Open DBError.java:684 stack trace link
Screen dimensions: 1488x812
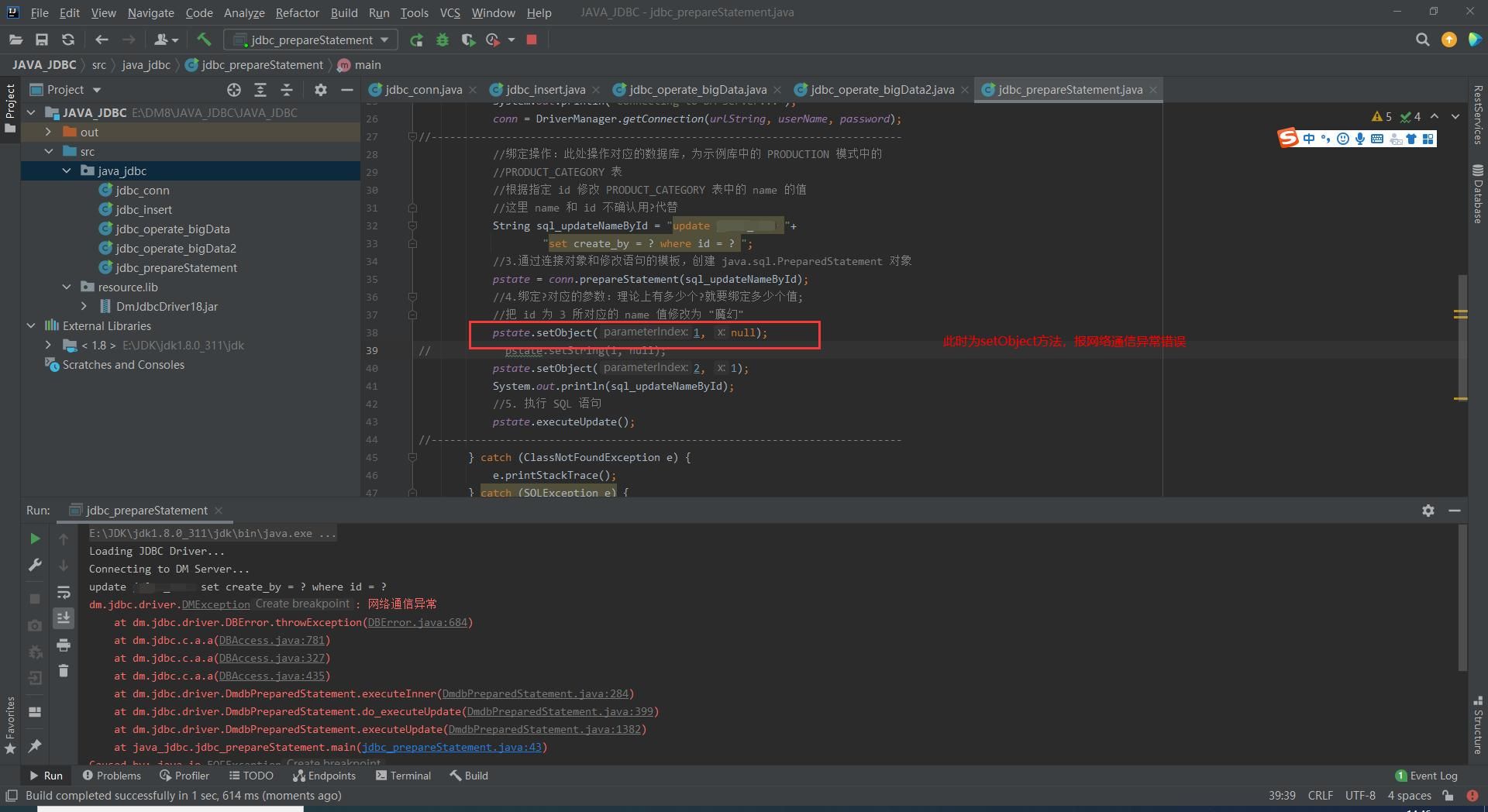tap(418, 622)
